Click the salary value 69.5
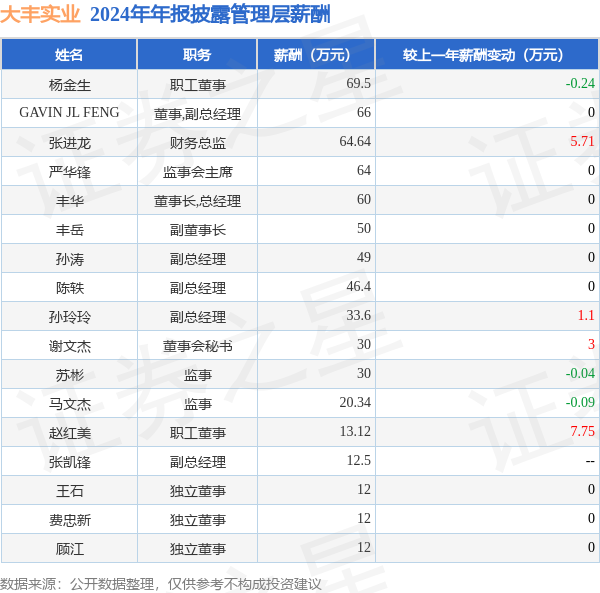Viewport: 600px width, 593px height. [359, 83]
